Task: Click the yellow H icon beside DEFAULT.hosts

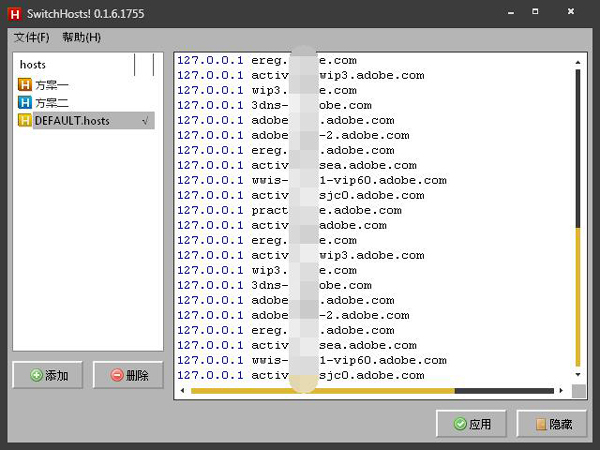Action: click(25, 121)
